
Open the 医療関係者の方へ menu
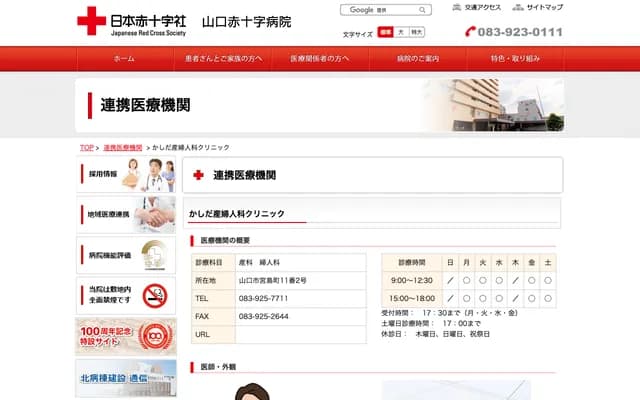[320, 59]
